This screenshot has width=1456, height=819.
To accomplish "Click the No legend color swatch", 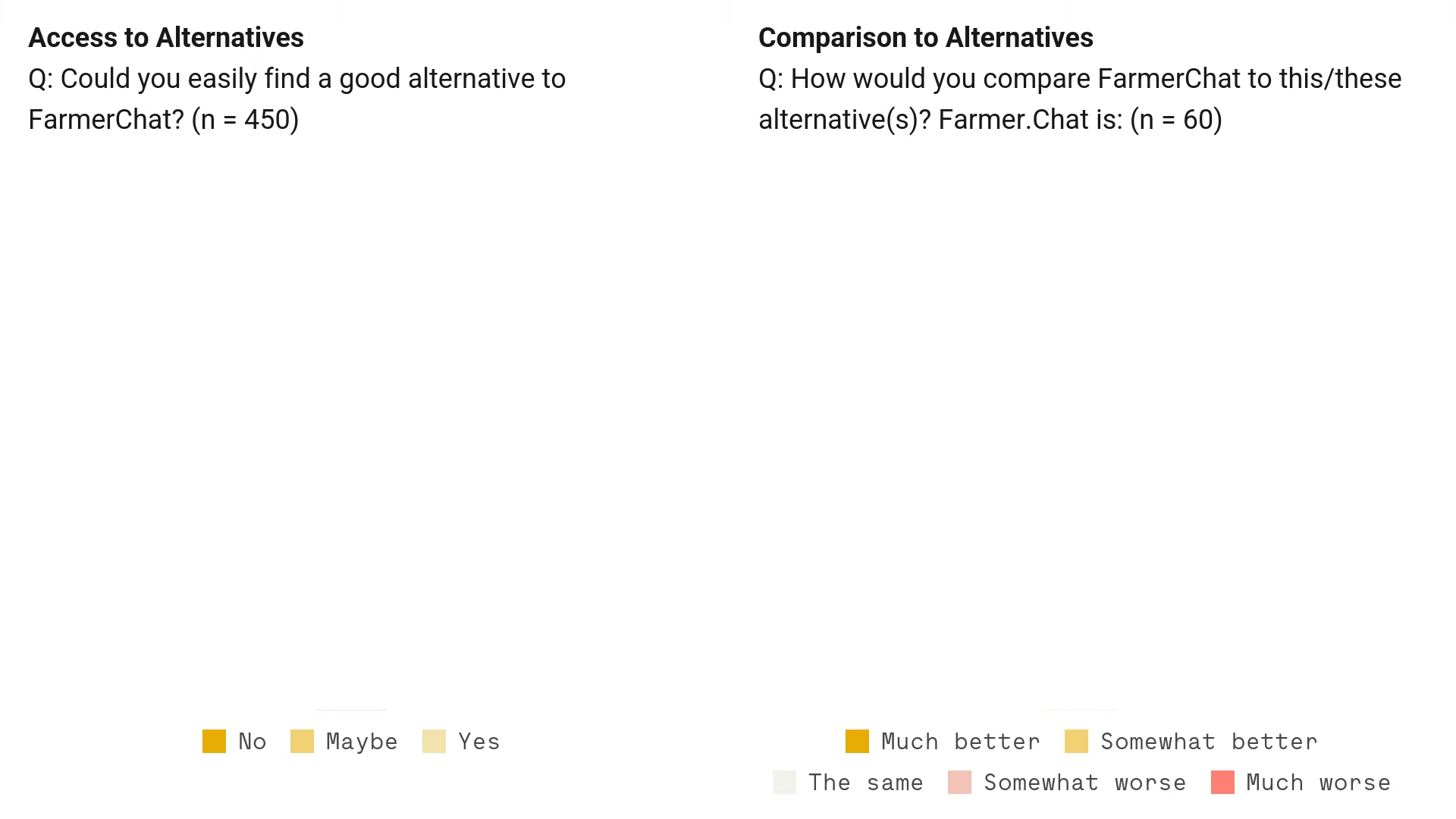I will point(214,742).
